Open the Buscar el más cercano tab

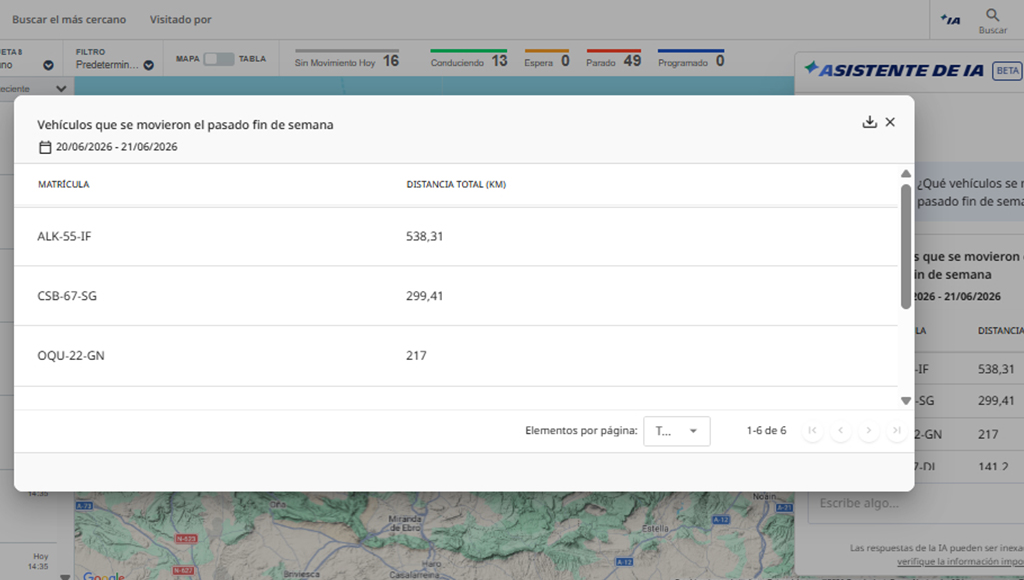click(x=69, y=20)
